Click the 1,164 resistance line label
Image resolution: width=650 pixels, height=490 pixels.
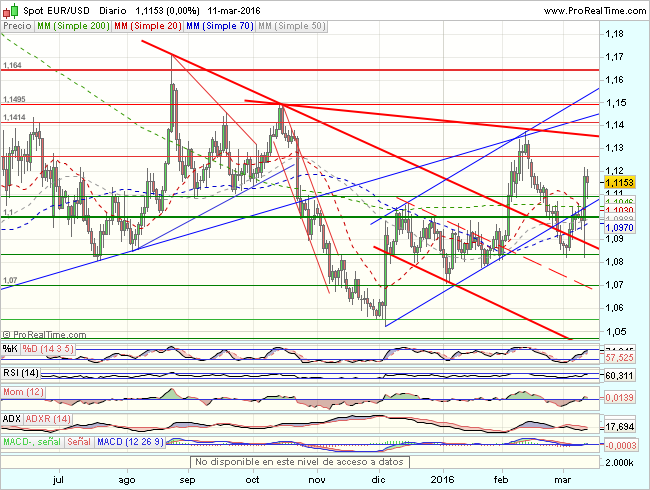point(12,65)
